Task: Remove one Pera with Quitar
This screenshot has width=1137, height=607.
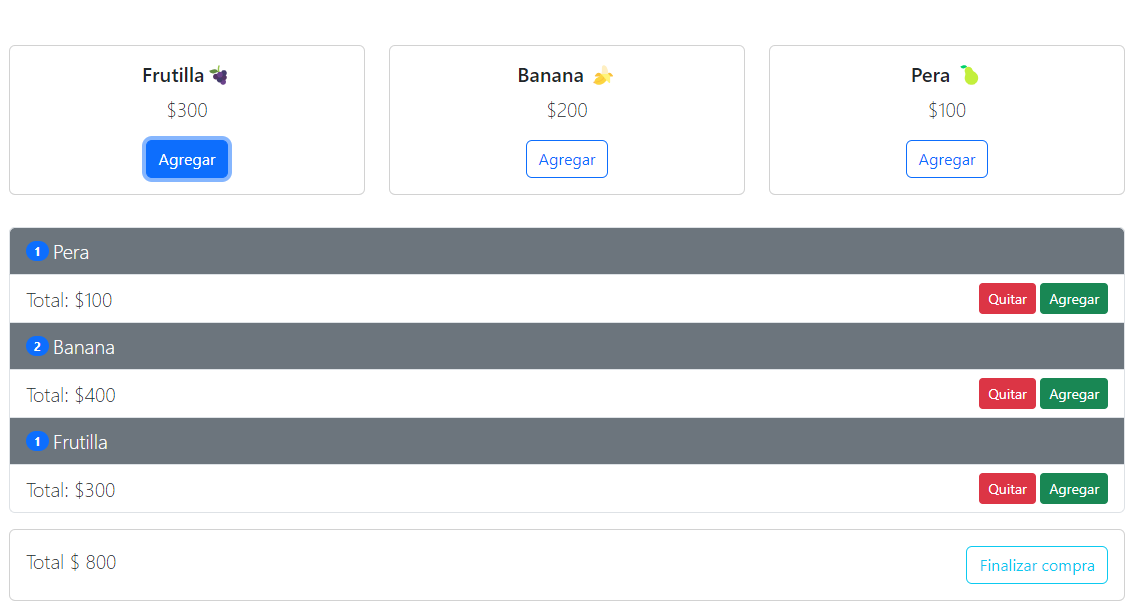Action: tap(1007, 299)
